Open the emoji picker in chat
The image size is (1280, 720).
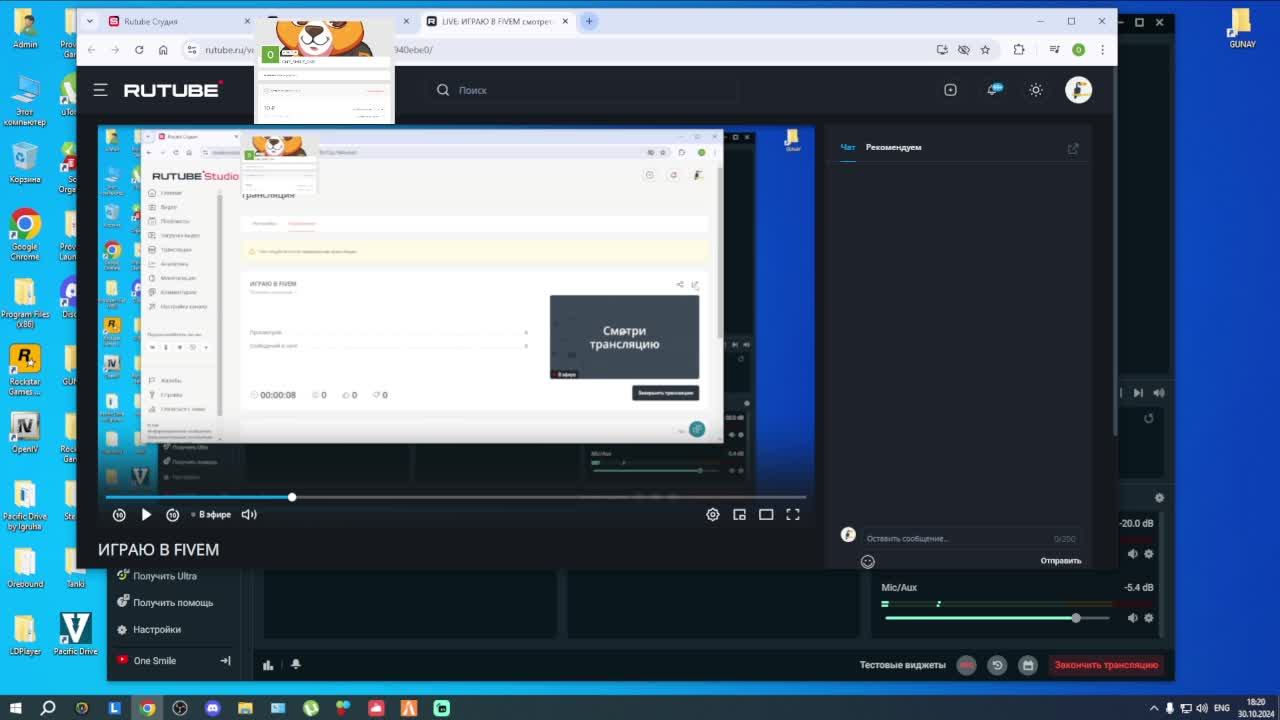pyautogui.click(x=868, y=562)
